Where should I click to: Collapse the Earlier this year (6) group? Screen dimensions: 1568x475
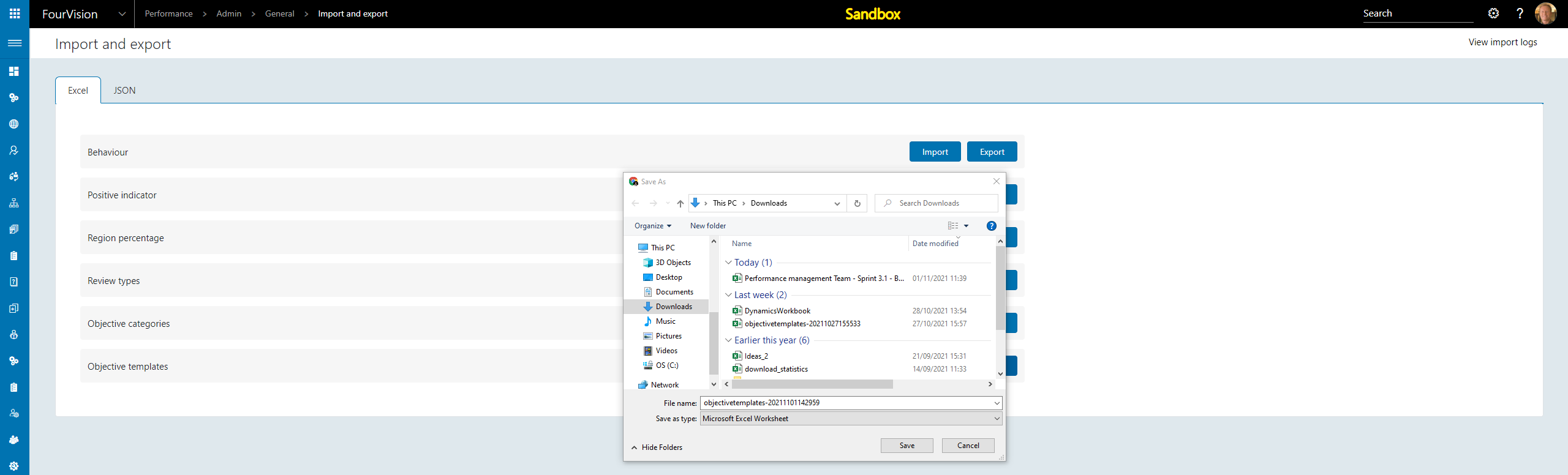click(729, 340)
